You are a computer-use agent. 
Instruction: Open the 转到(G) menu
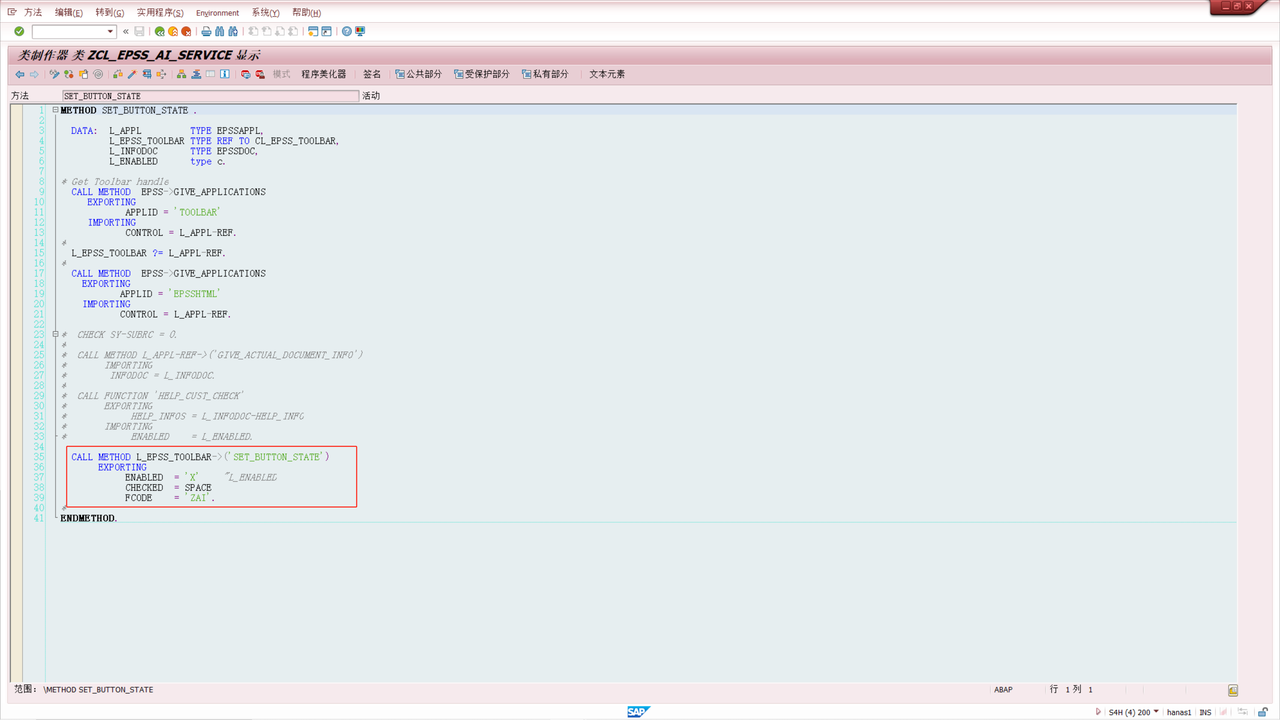(x=110, y=12)
